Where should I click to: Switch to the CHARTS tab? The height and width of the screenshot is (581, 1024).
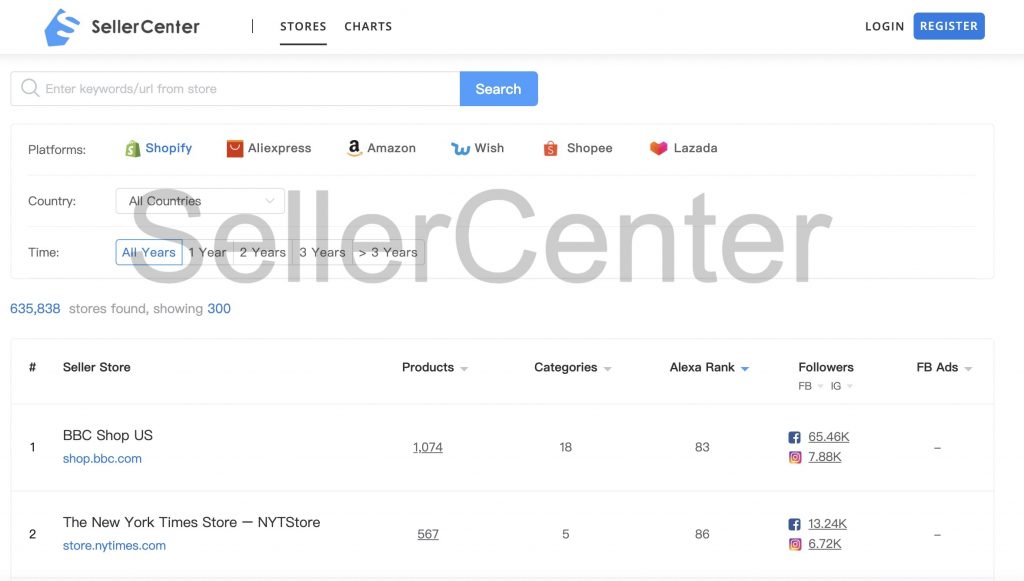click(368, 27)
